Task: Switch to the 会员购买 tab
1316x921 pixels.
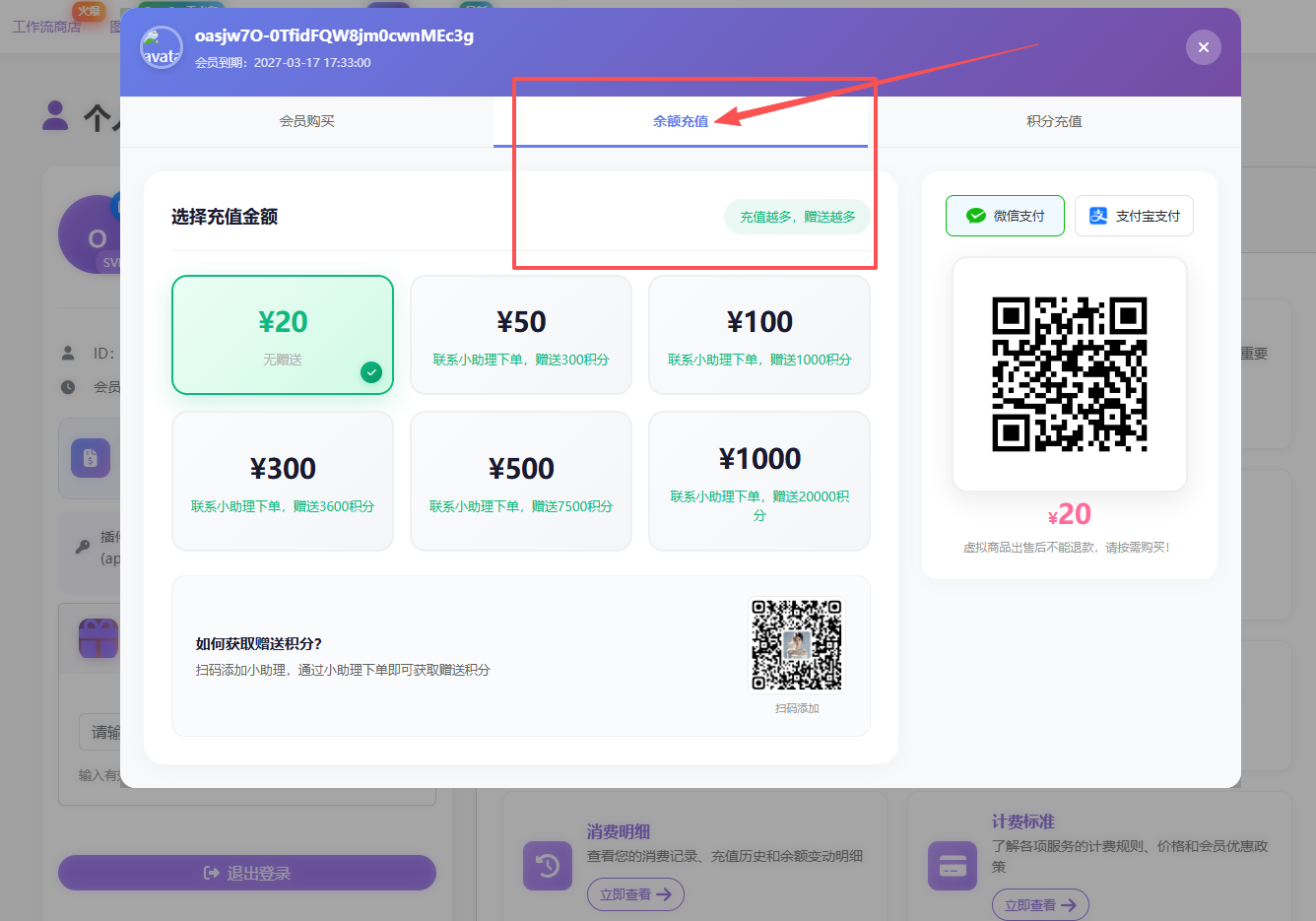Action: 305,121
